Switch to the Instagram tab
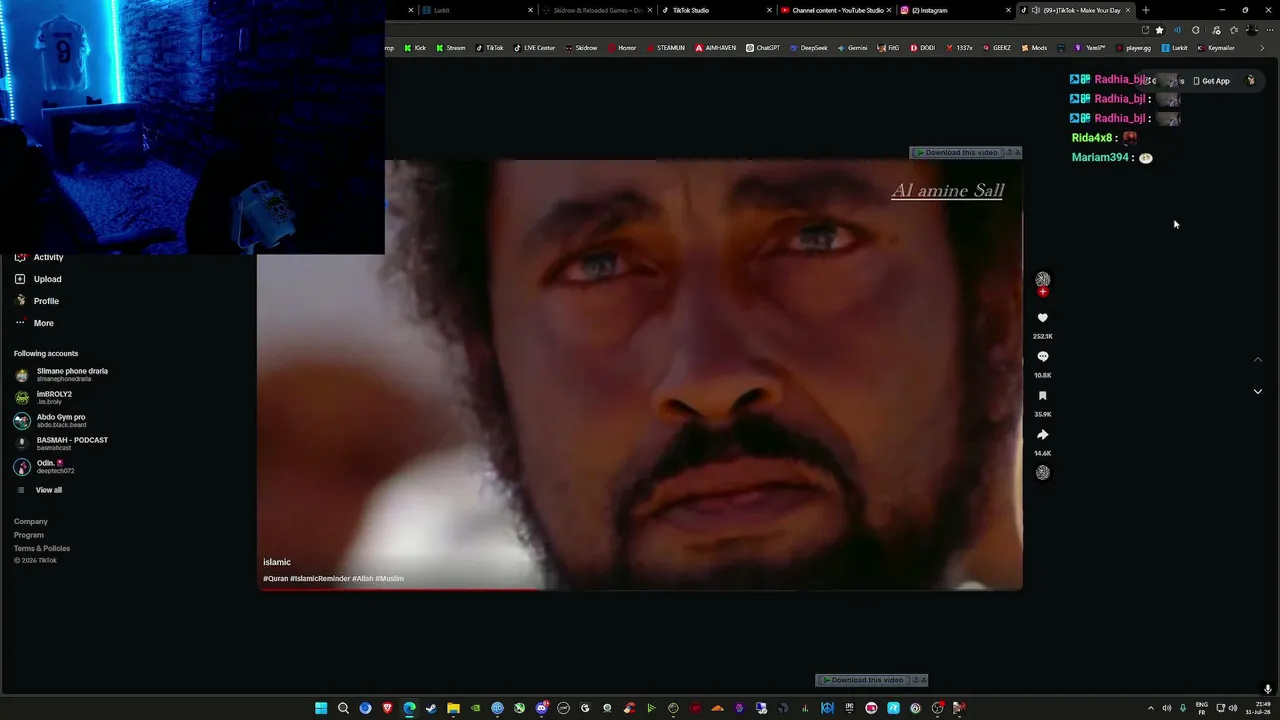The height and width of the screenshot is (720, 1280). click(955, 10)
